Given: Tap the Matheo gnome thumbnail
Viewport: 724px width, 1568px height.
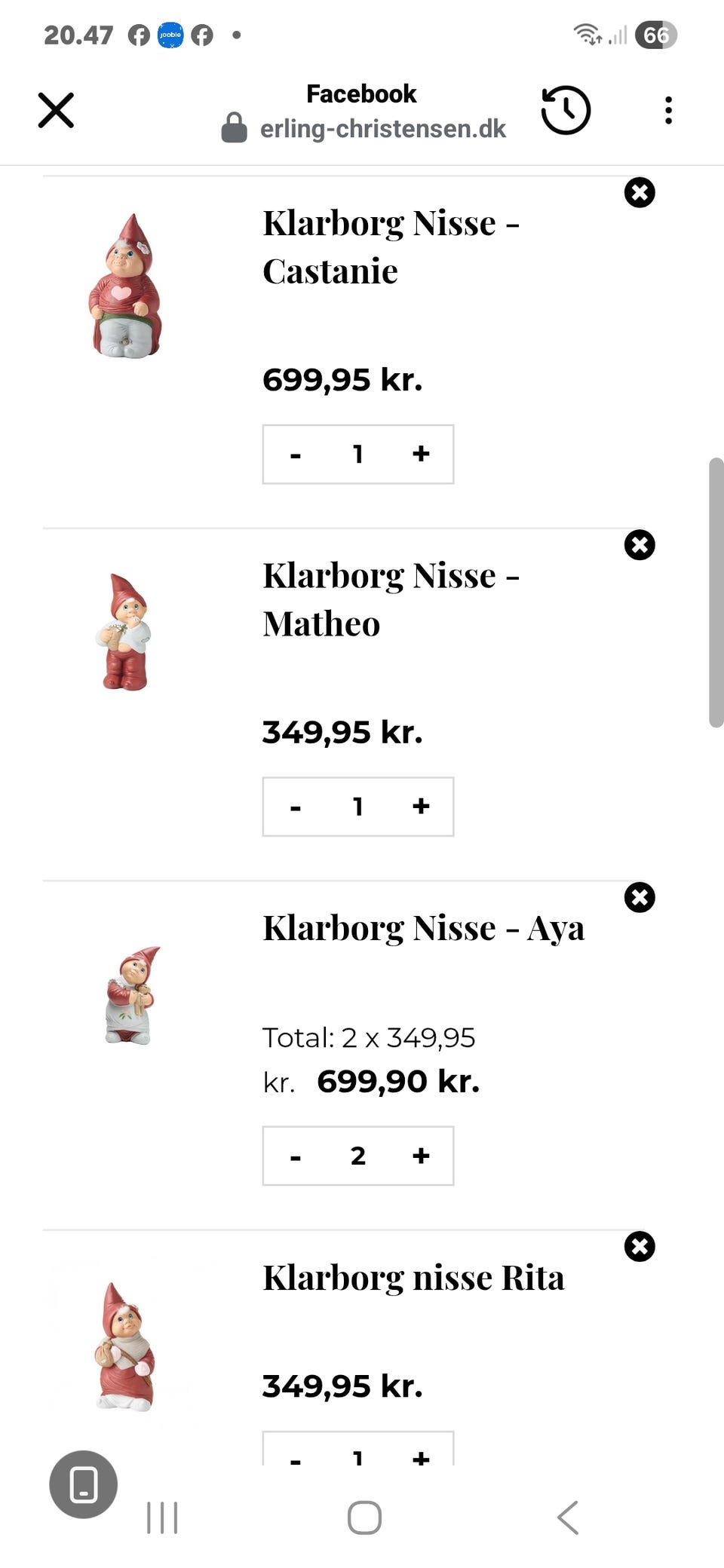Looking at the screenshot, I should coord(125,632).
